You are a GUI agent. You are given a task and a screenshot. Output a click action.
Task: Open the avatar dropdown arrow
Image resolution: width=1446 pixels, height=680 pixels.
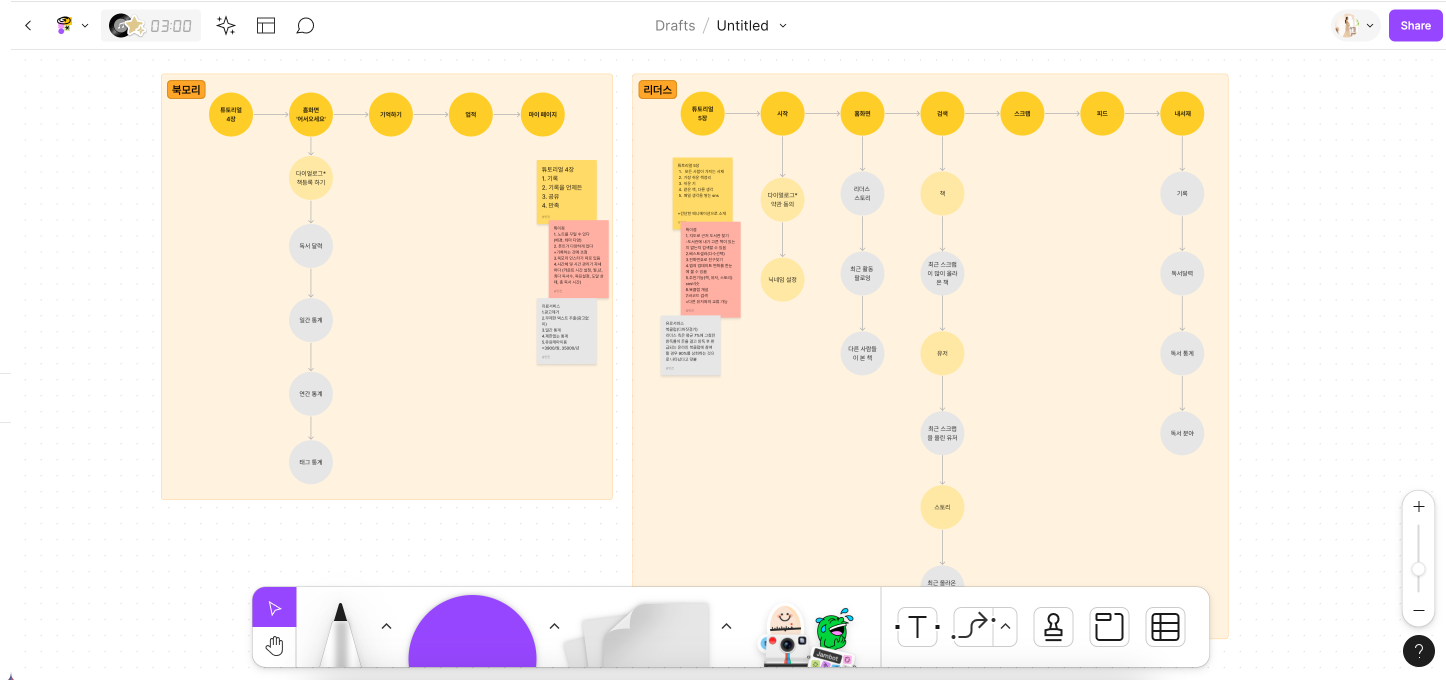(1370, 26)
